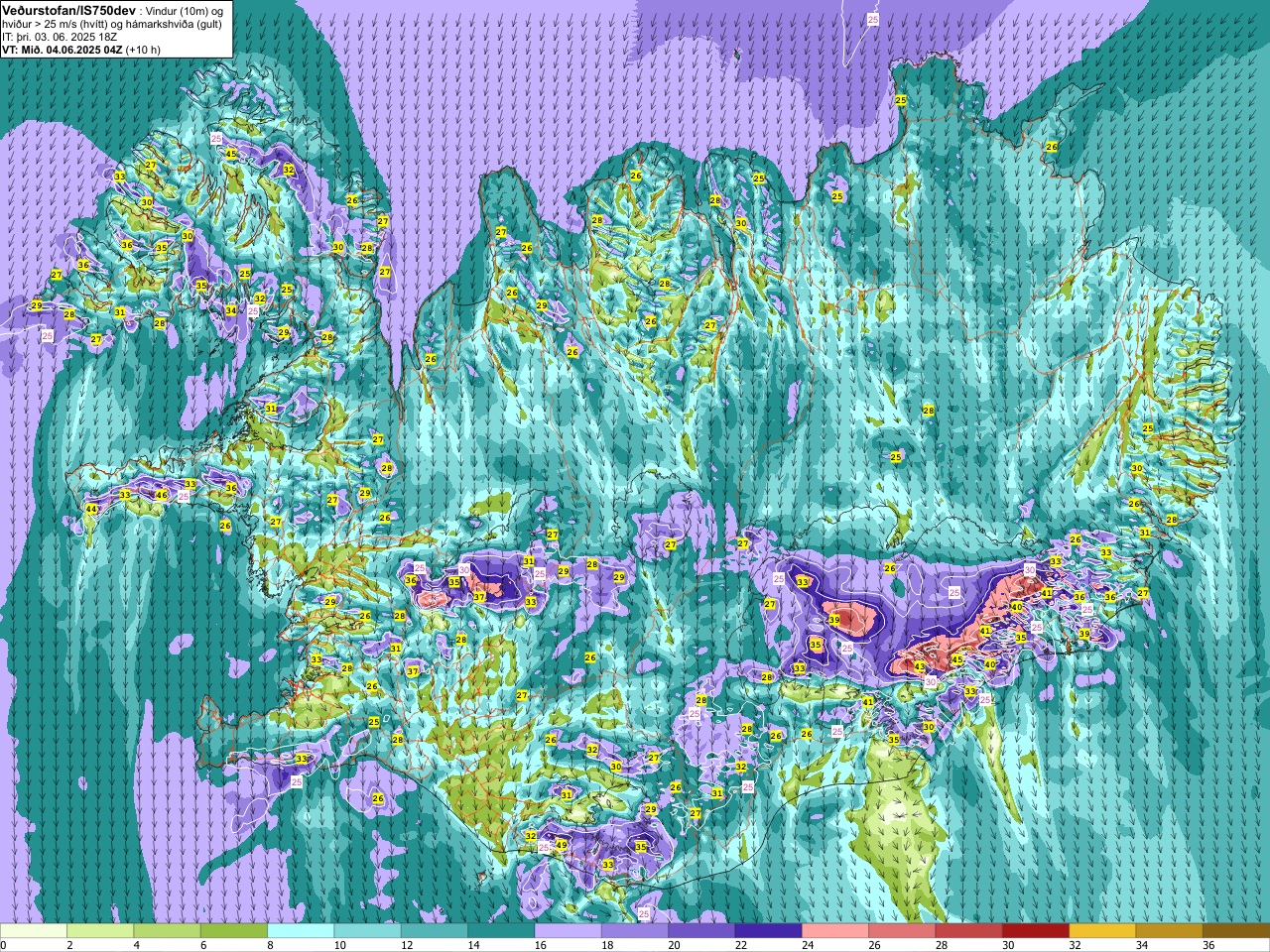Pick the light cyan swatch between 8 and 10
The image size is (1270, 952).
301,931
